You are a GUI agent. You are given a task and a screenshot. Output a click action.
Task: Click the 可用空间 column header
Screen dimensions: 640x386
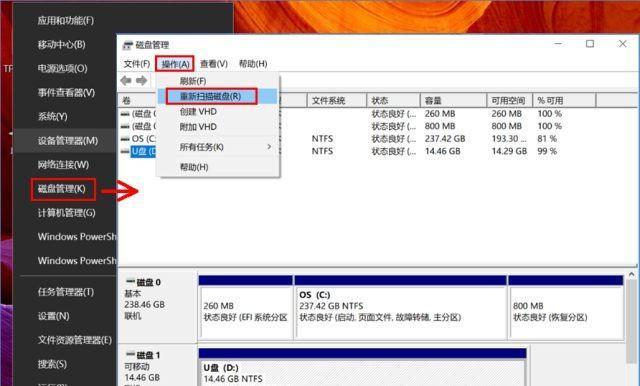509,100
